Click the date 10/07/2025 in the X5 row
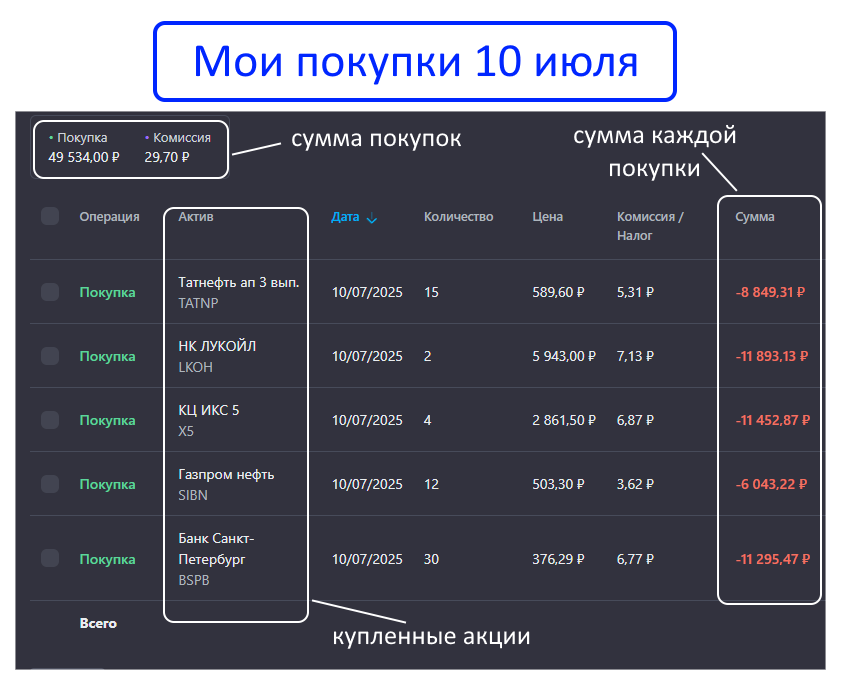843x691 pixels. [367, 420]
